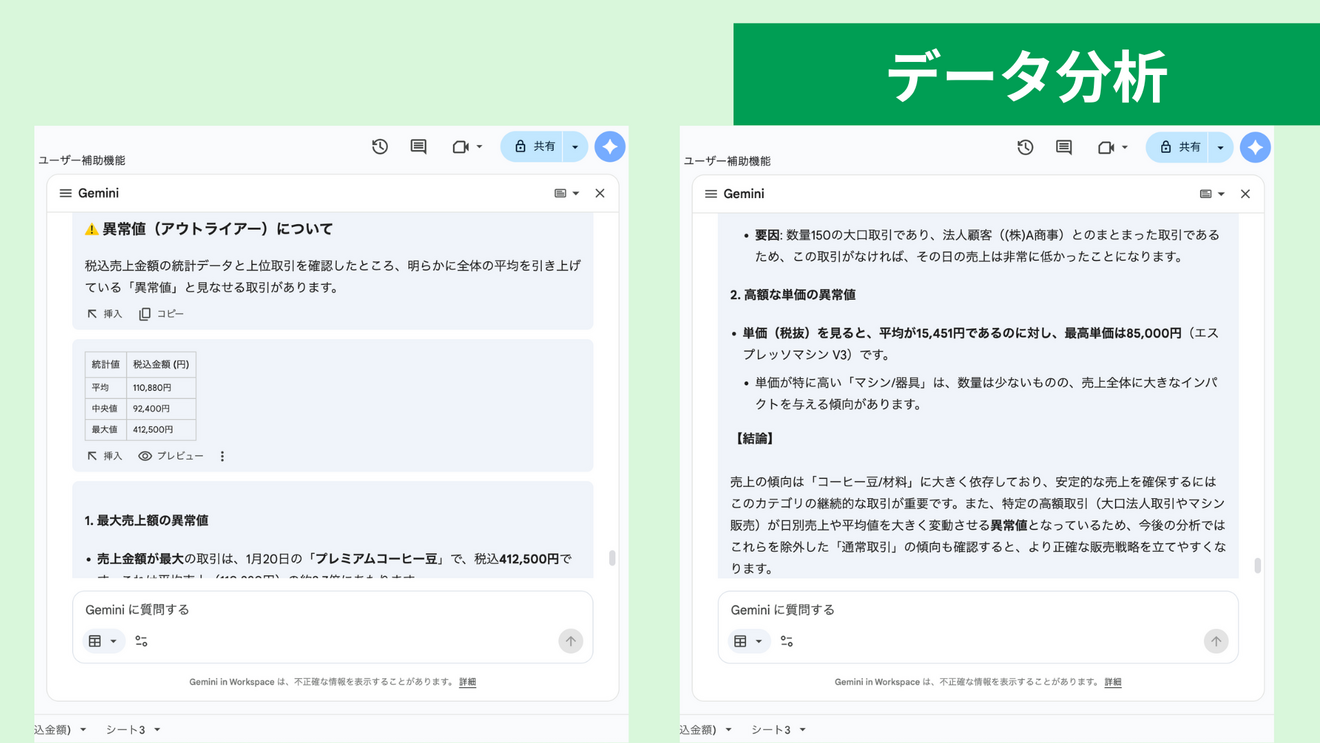Open version history icon in right window
Viewport: 1320px width, 743px height.
pos(1026,148)
